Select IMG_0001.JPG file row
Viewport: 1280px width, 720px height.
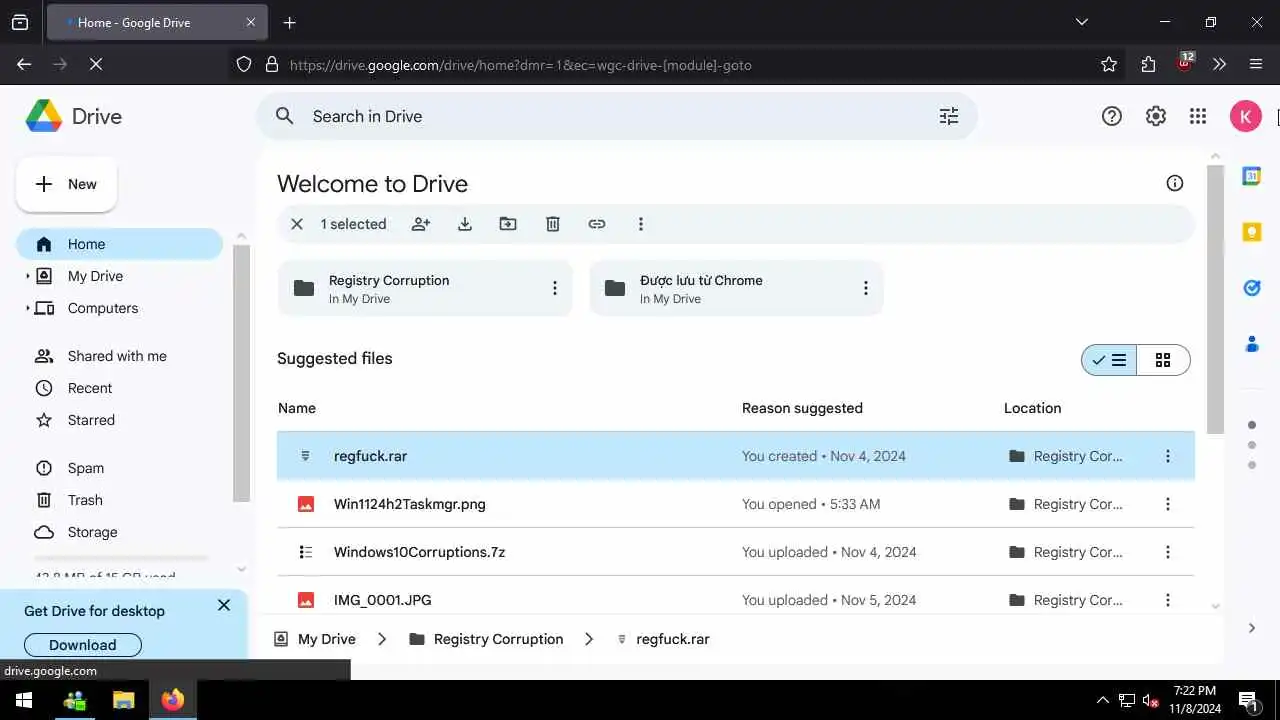pos(736,600)
